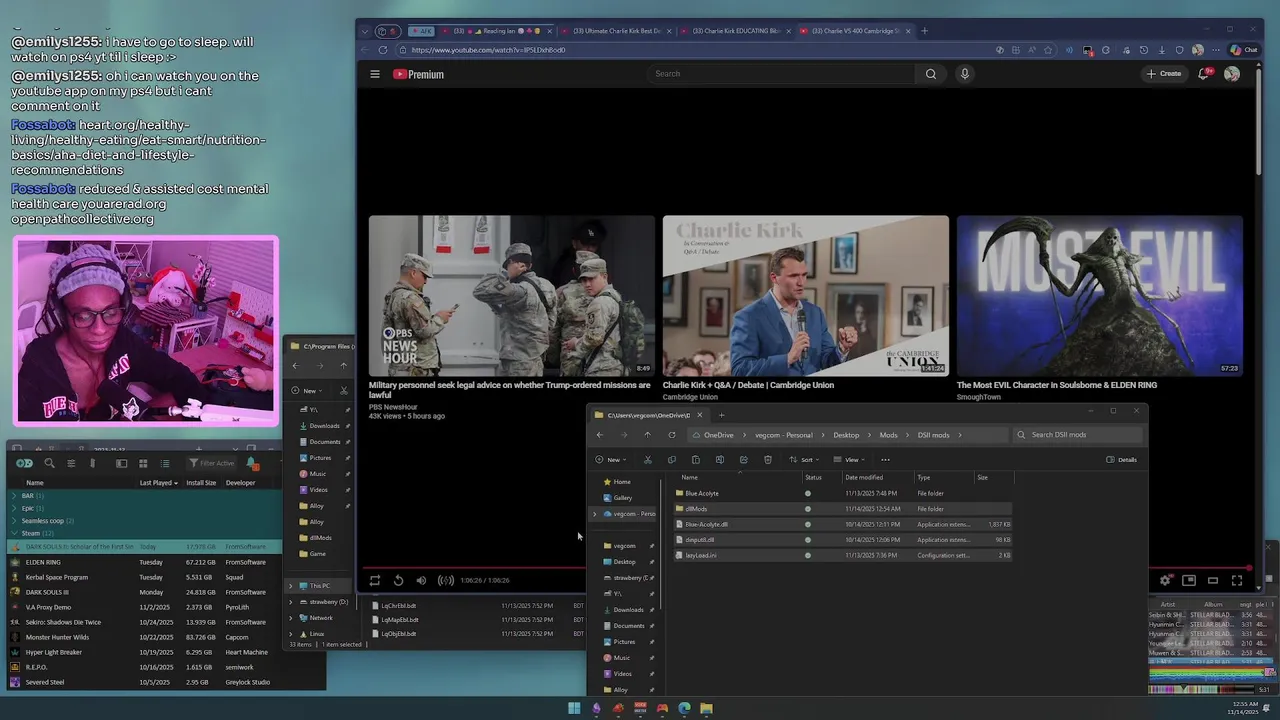Click the YouTube Premium logo
The width and height of the screenshot is (1280, 720).
418,74
